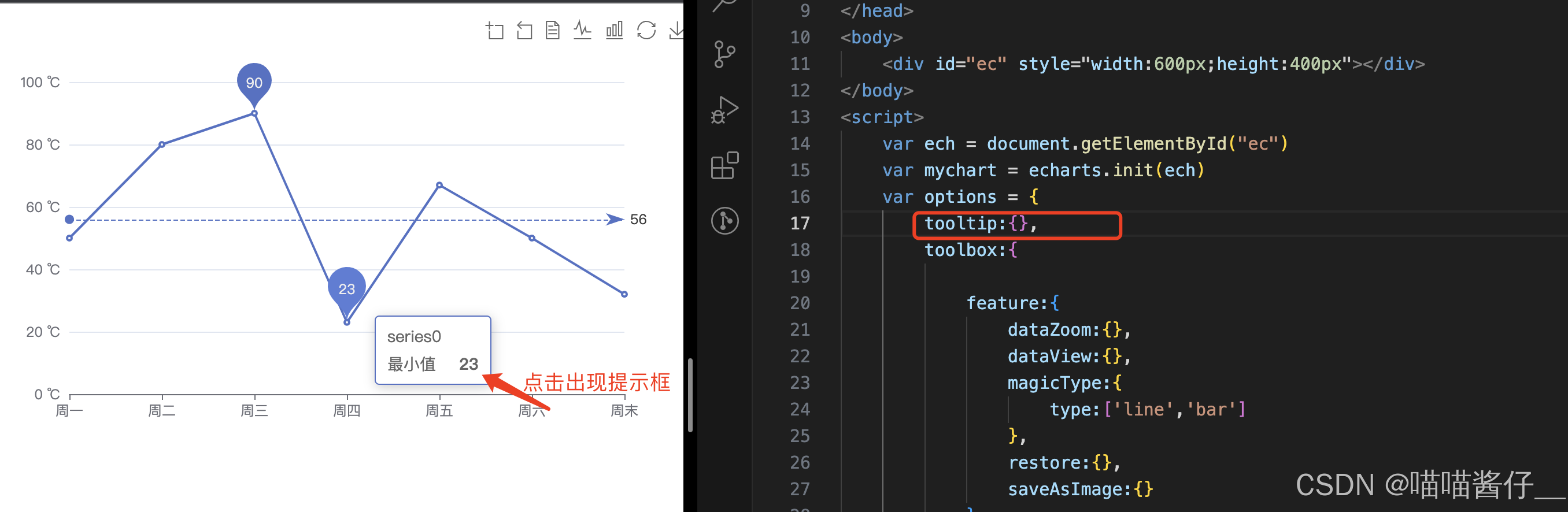Click the 周四 x-axis label
1568x512 pixels.
pyautogui.click(x=347, y=411)
